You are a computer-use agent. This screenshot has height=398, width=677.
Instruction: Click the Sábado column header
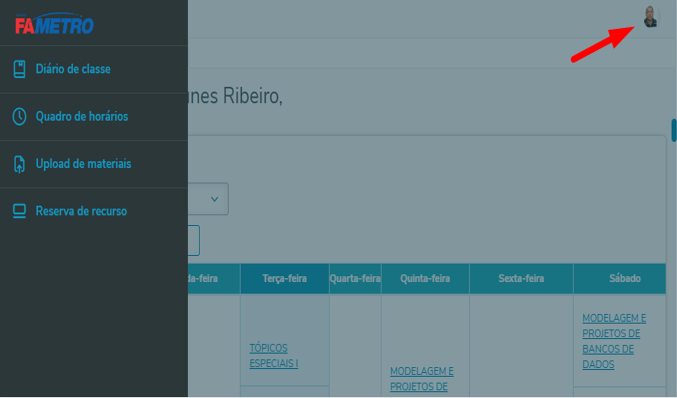[620, 278]
